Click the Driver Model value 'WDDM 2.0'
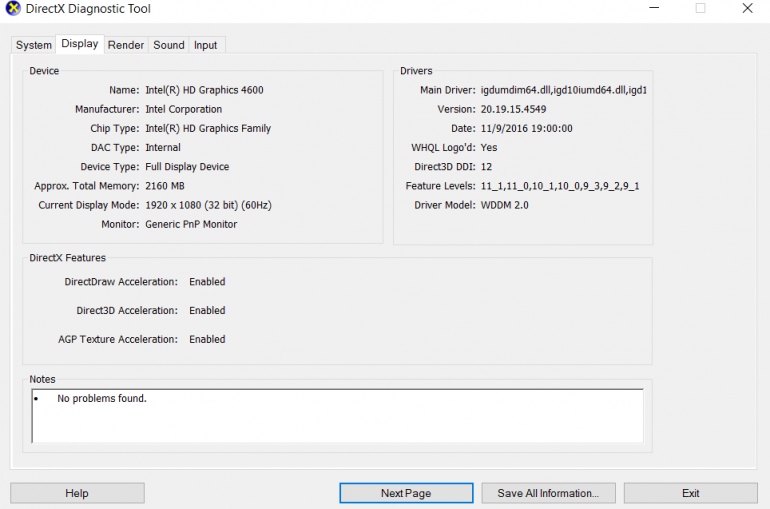The height and width of the screenshot is (509, 770). pyautogui.click(x=504, y=205)
